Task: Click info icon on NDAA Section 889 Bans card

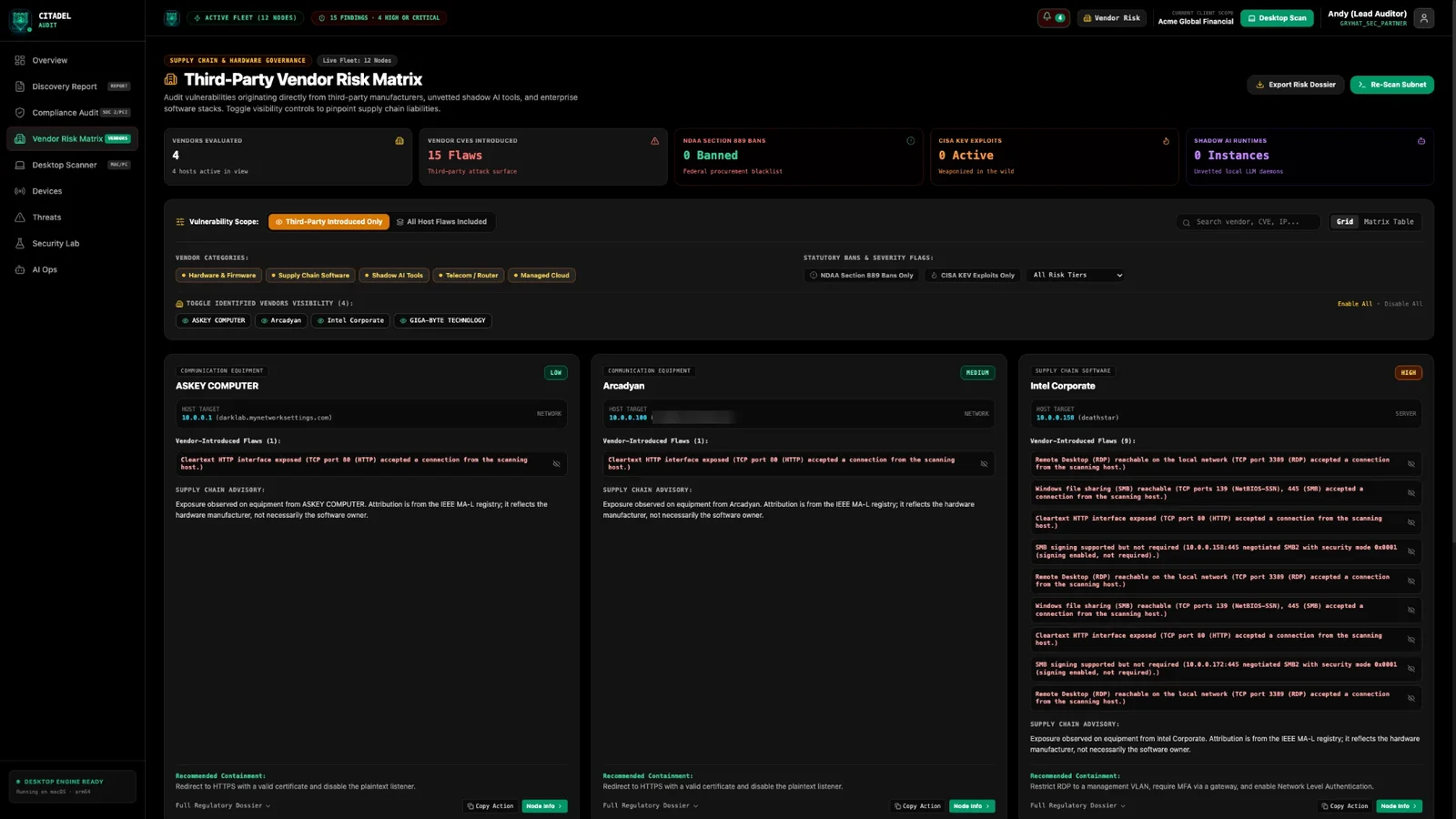Action: [x=910, y=141]
